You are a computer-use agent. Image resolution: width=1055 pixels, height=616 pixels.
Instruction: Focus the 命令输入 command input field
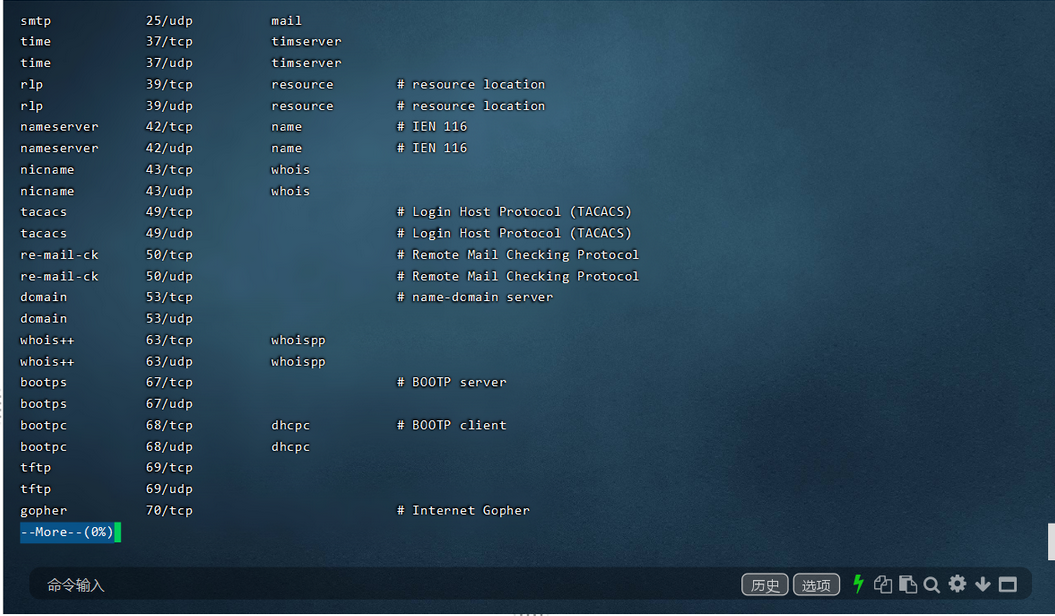tap(384, 585)
